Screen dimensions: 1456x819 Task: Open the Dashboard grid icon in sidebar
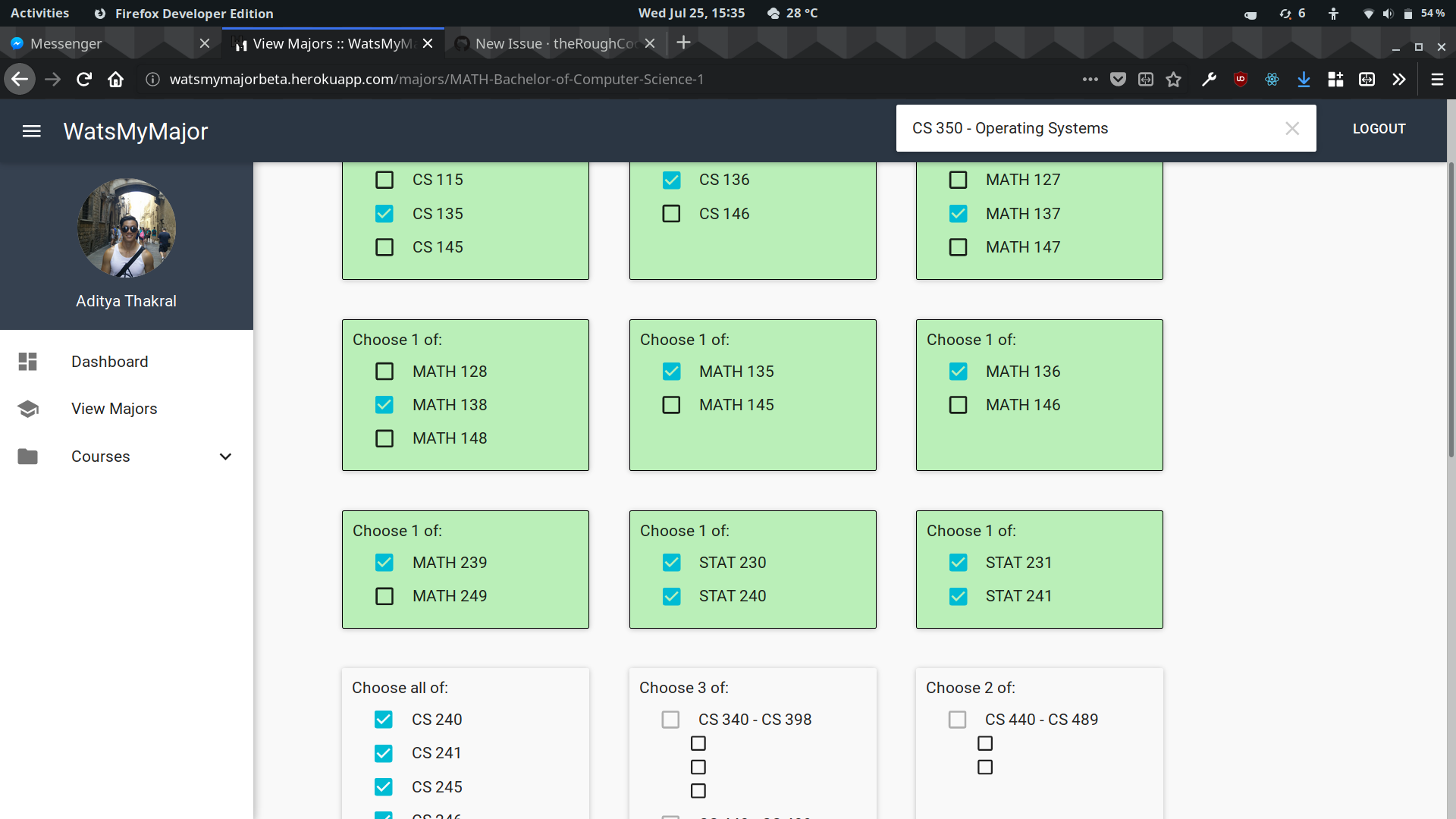tap(27, 362)
